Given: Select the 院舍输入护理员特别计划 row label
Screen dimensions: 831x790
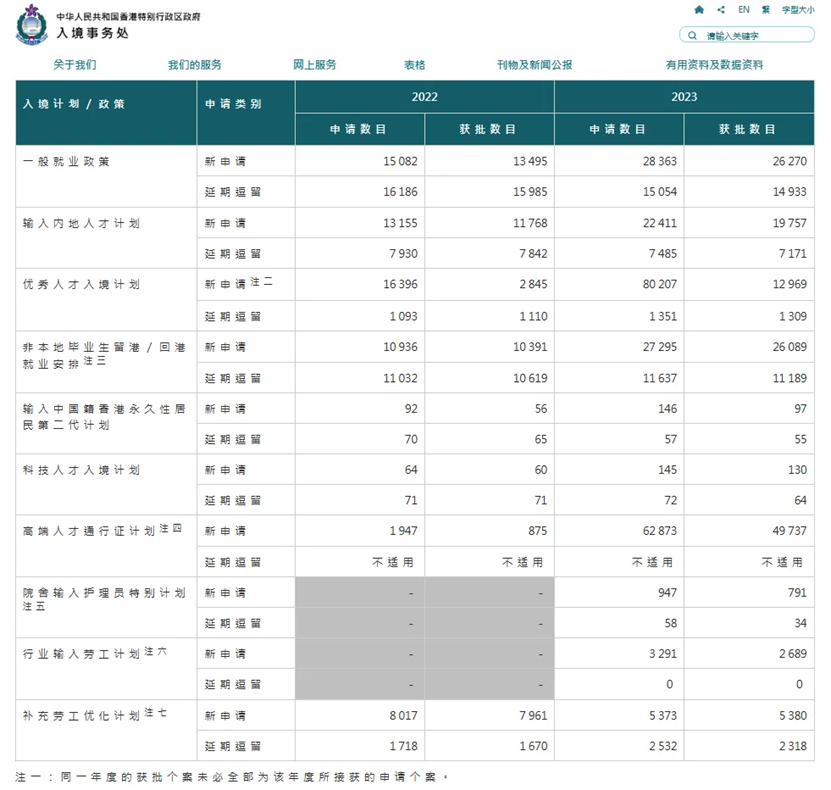Looking at the screenshot, I should pyautogui.click(x=104, y=599).
